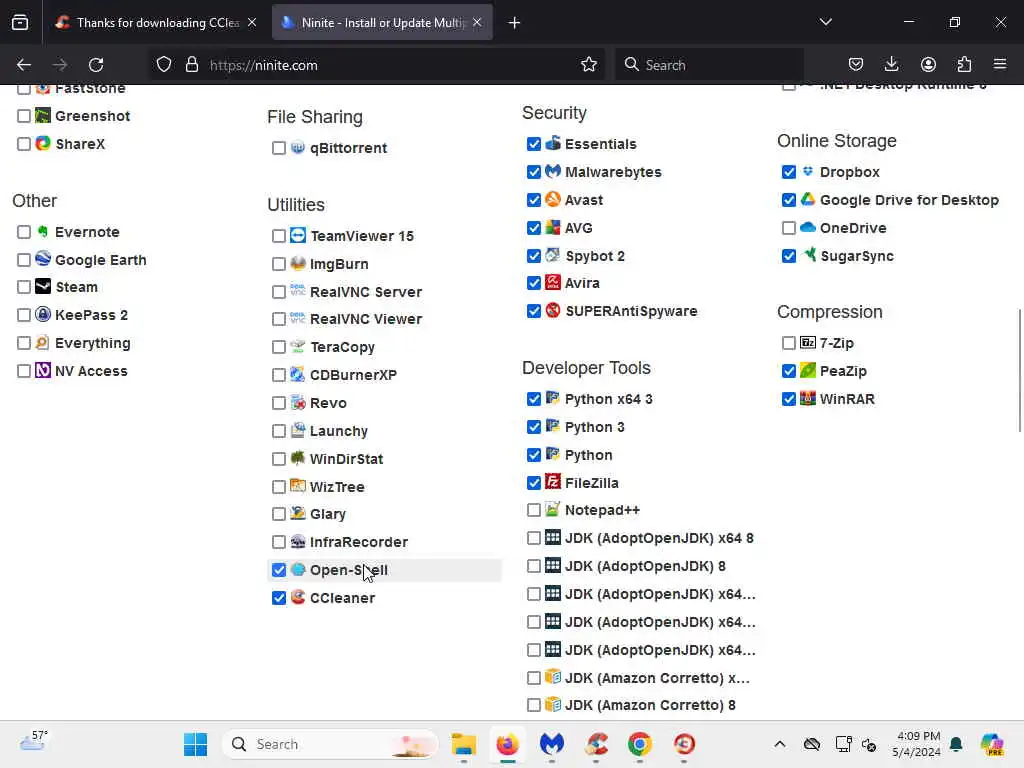This screenshot has height=768, width=1024.
Task: Click the notification bell in system tray
Action: (x=956, y=744)
